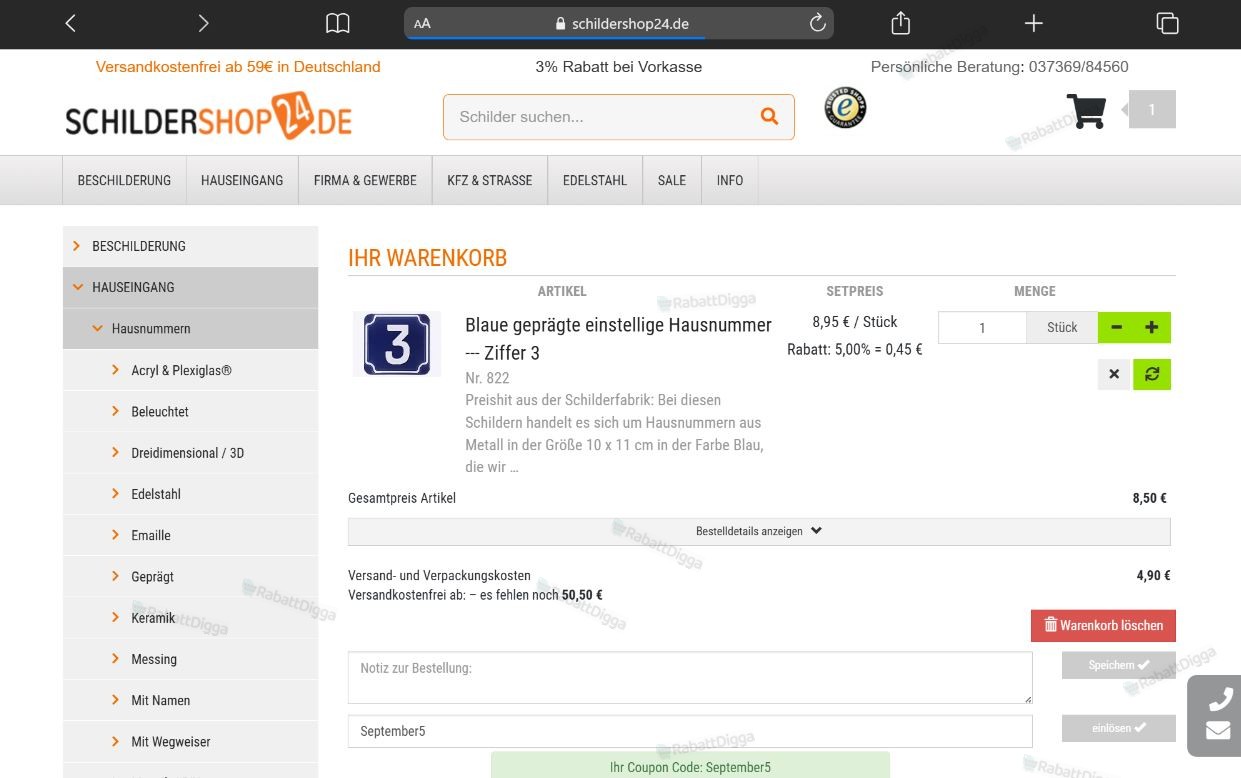Open the Mit Namen subcategory
Viewport: 1241px width, 778px height.
[x=190, y=700]
